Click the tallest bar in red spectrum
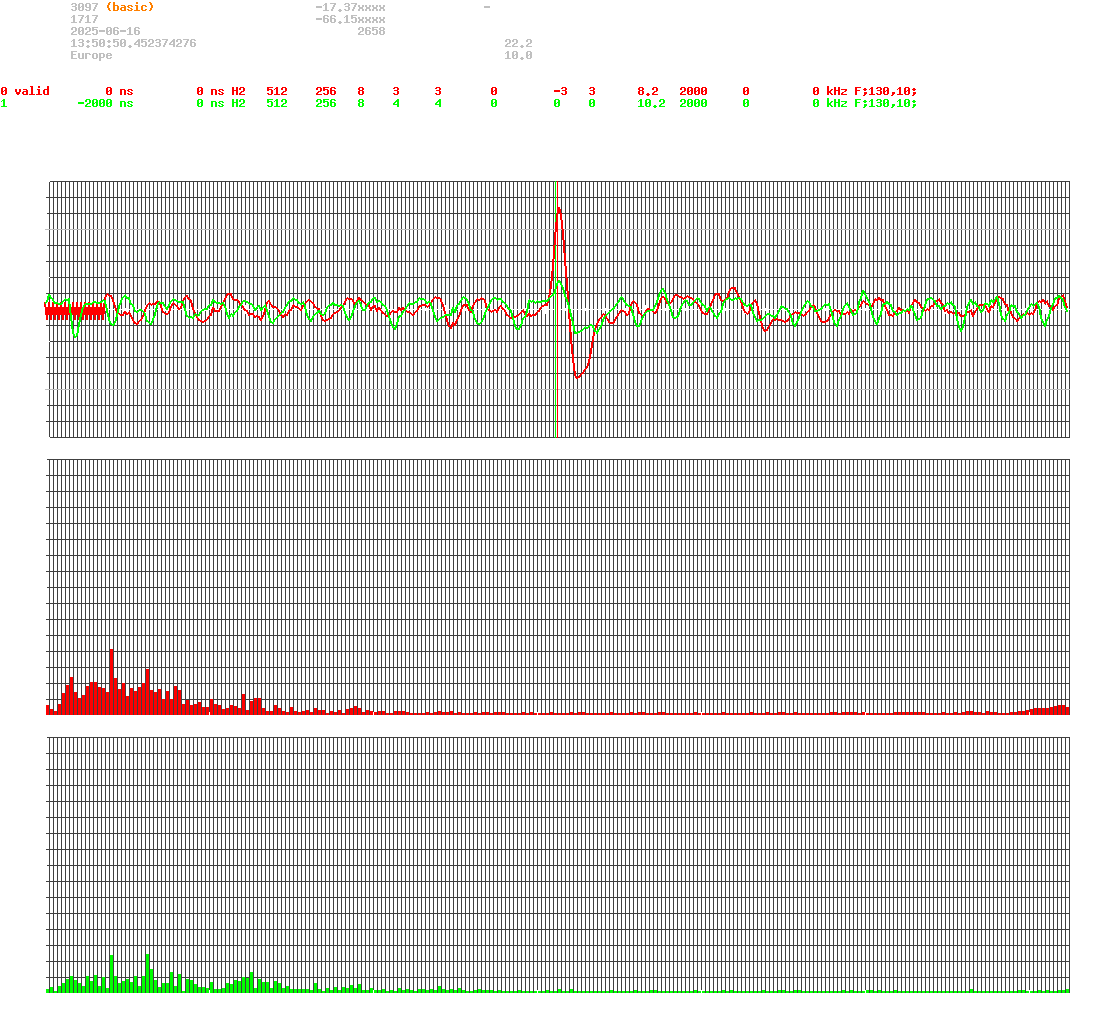The image size is (1095, 1015). [x=112, y=682]
